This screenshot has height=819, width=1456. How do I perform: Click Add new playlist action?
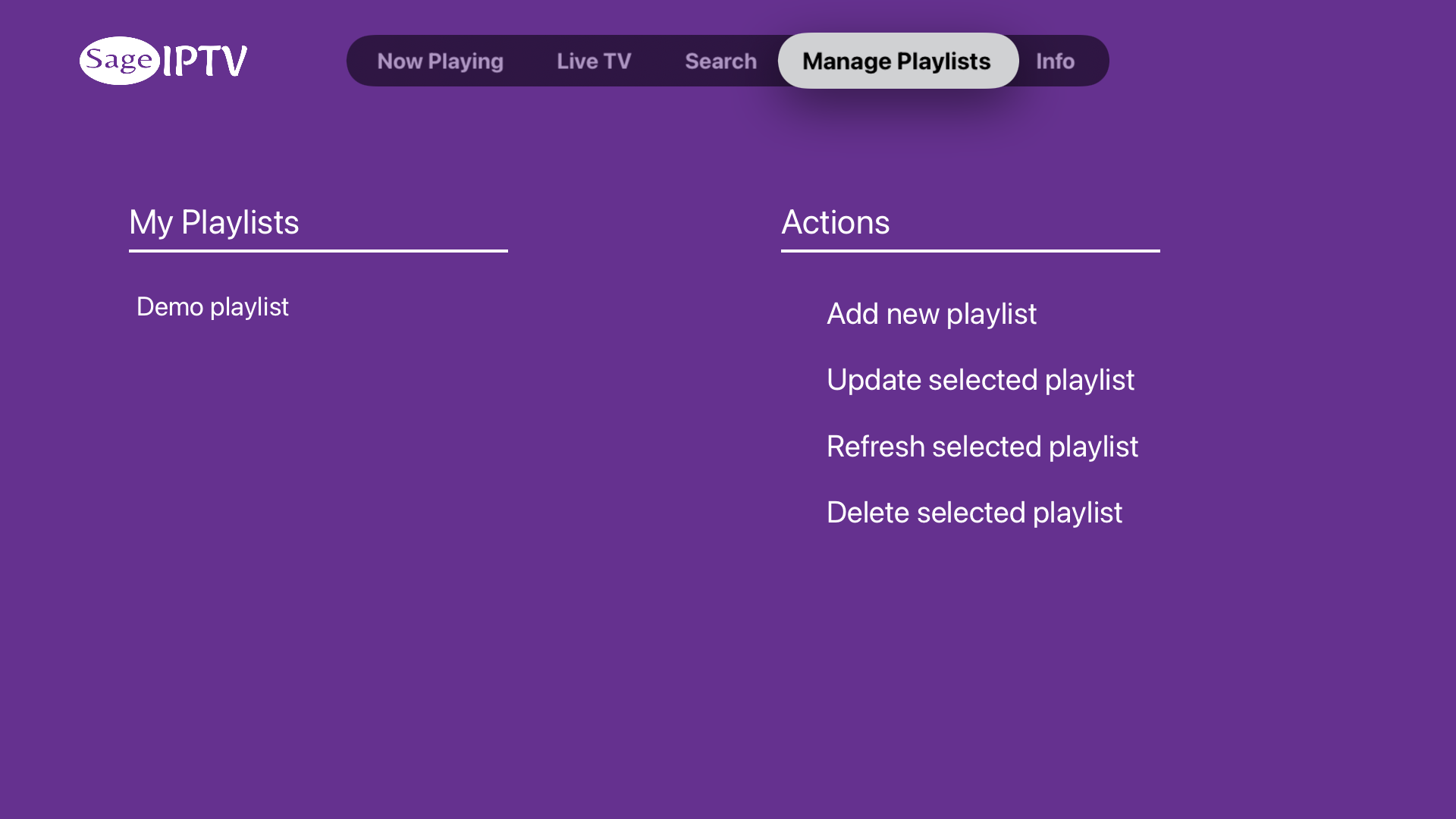(x=931, y=313)
